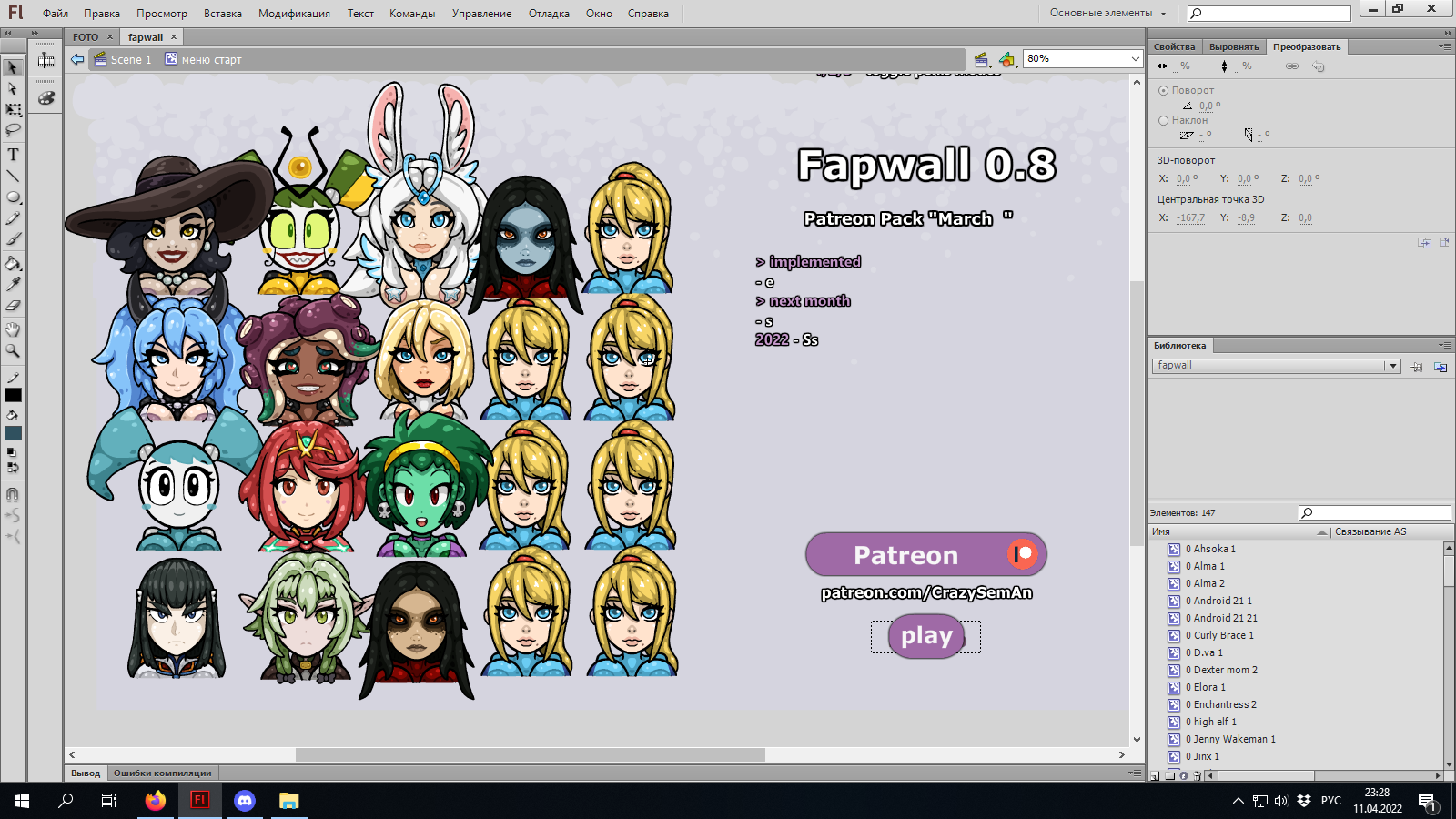Click the play button on stage
The image size is (1456, 819).
tap(926, 636)
